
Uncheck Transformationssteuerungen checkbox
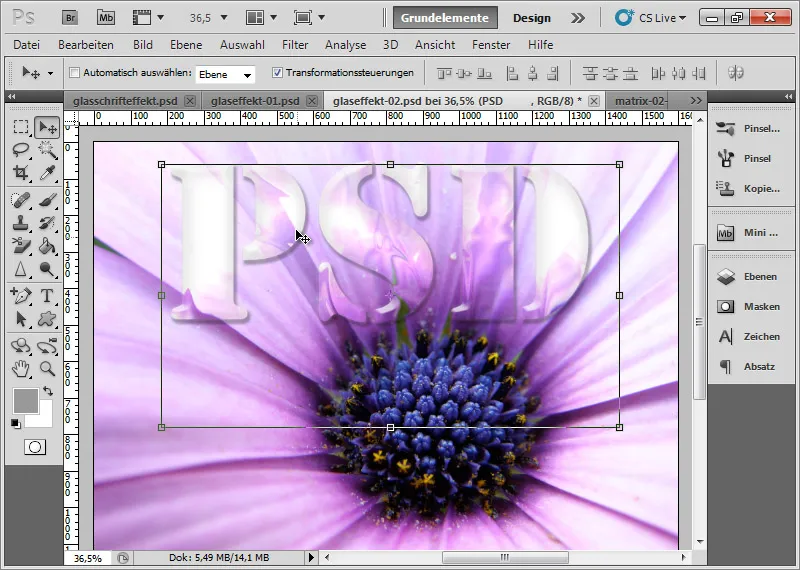point(277,72)
